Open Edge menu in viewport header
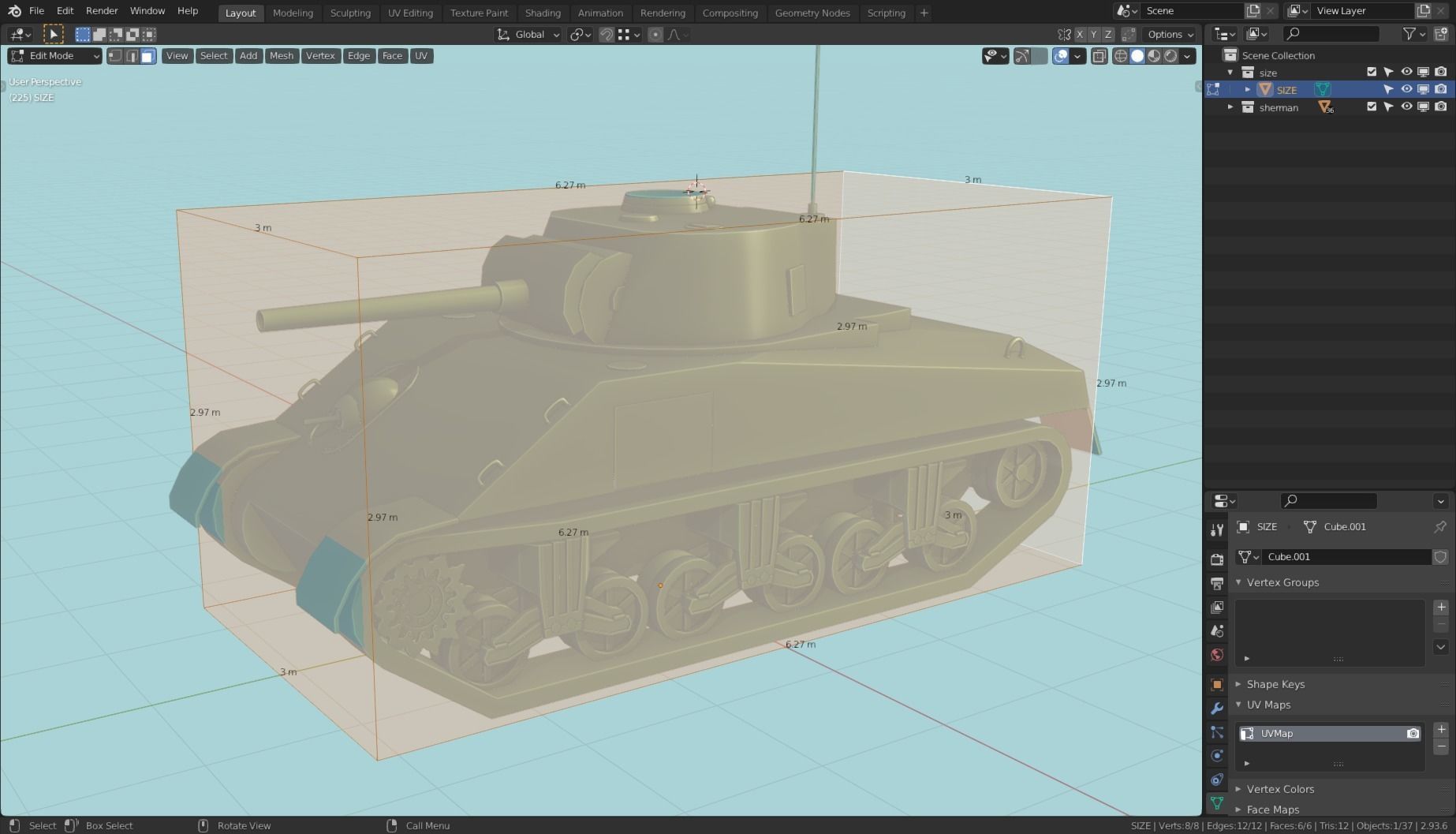1456x834 pixels. tap(358, 56)
